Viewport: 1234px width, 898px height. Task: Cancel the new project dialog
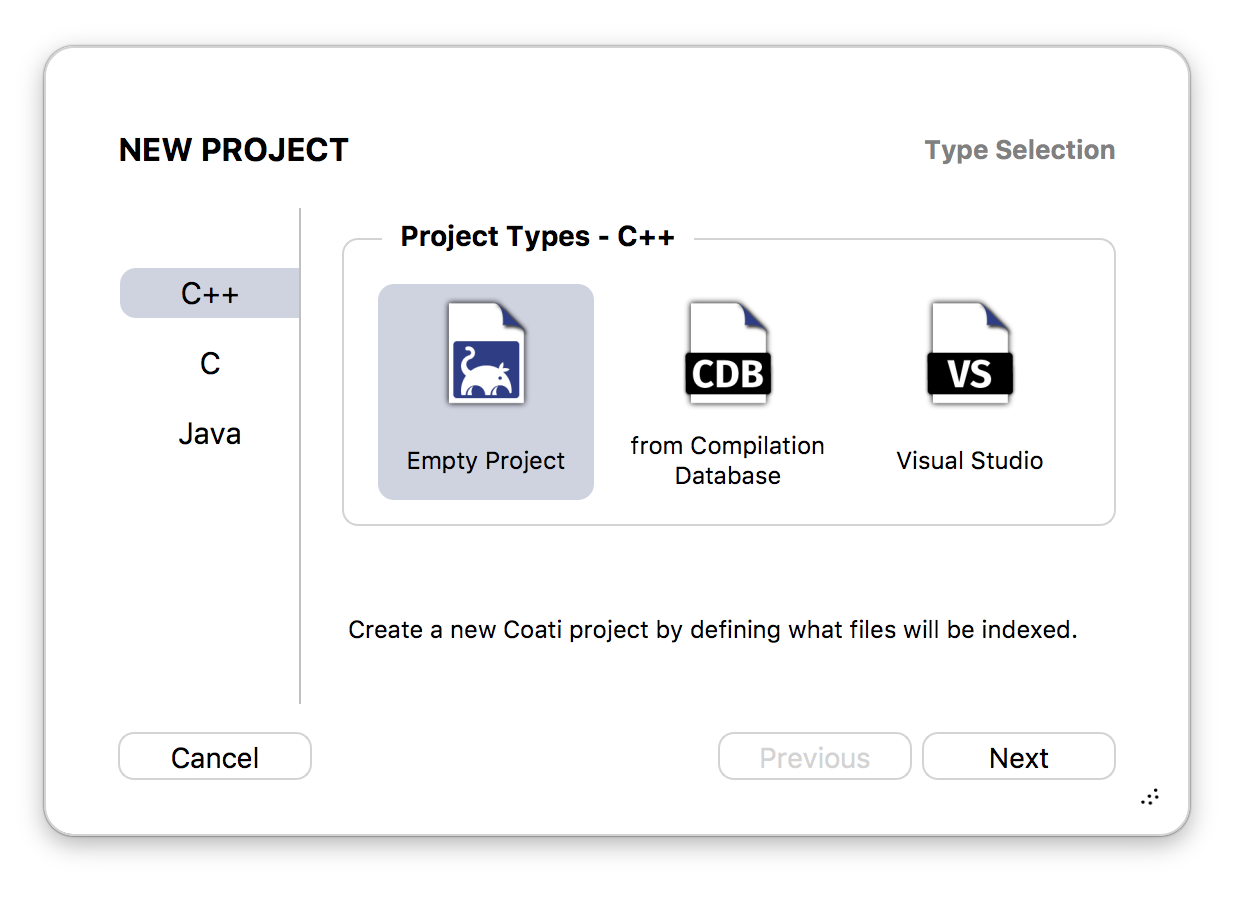click(x=215, y=757)
